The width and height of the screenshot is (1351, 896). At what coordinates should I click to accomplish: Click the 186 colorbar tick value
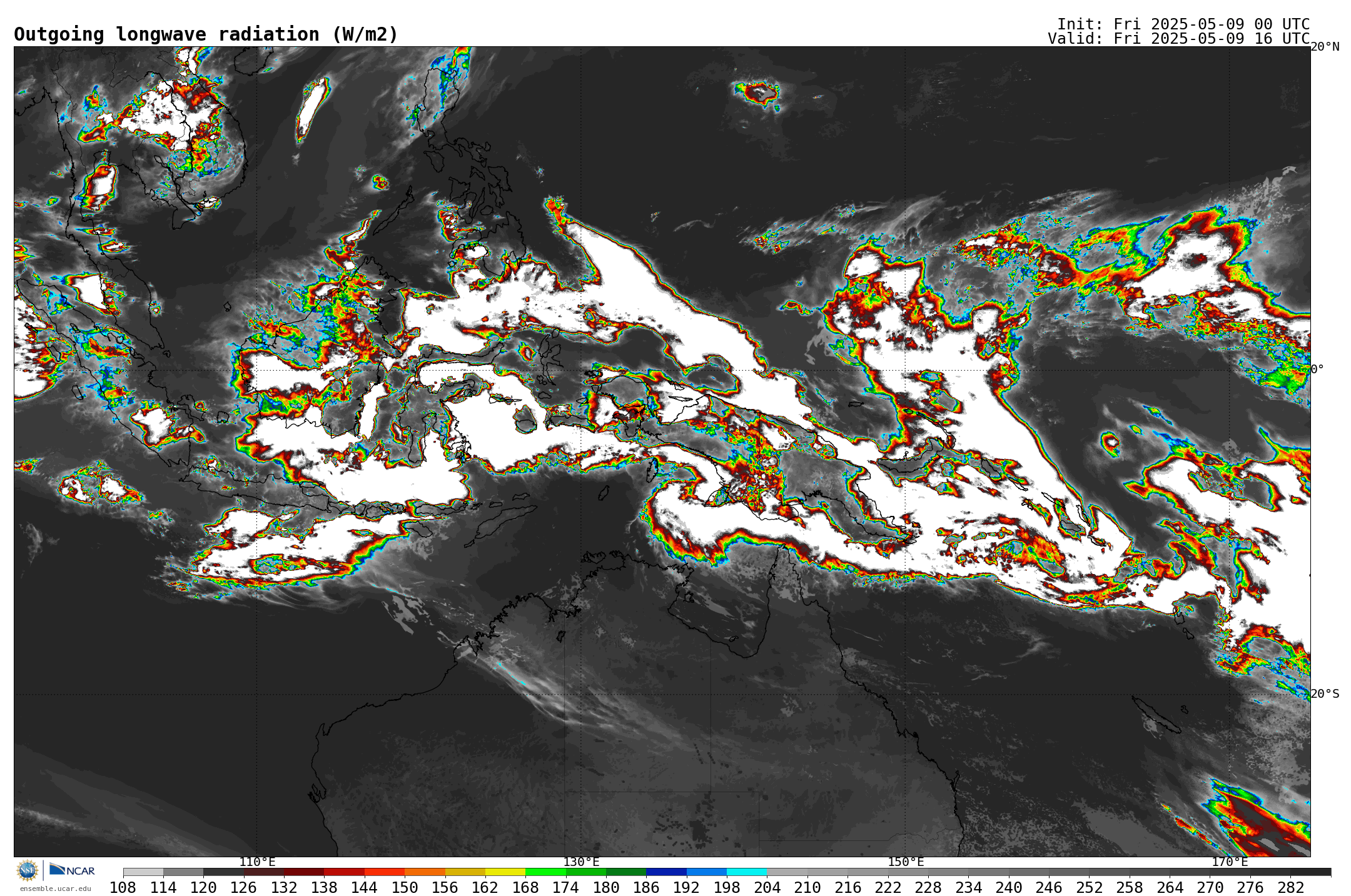(646, 888)
